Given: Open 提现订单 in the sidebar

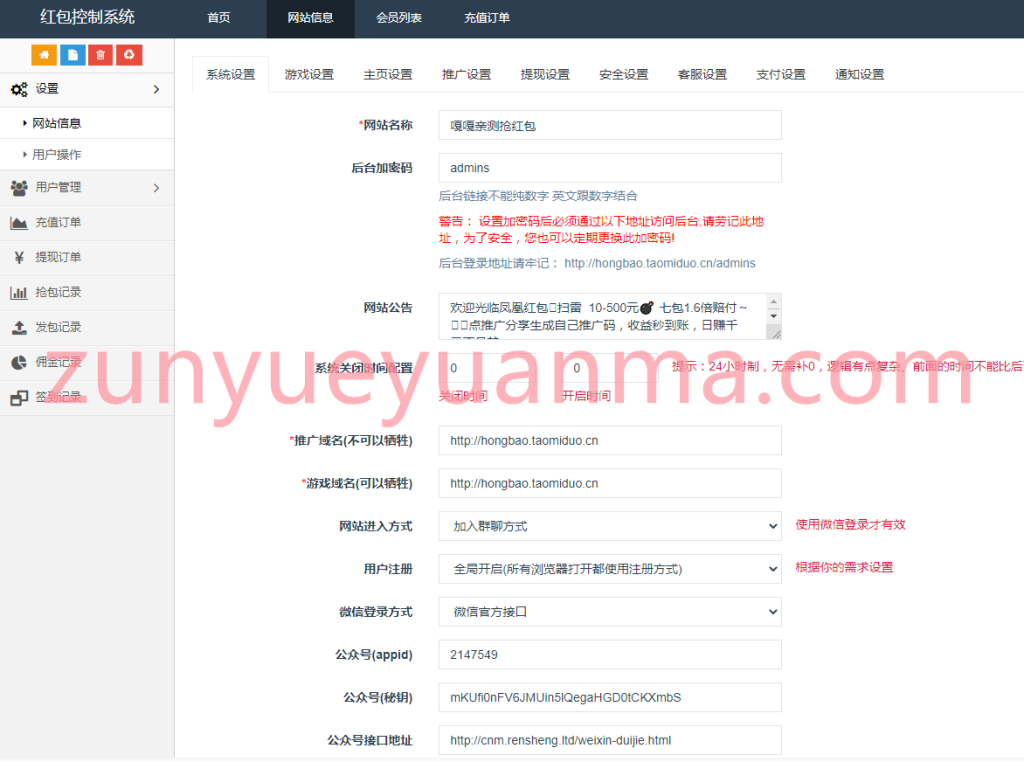Looking at the screenshot, I should [x=87, y=257].
